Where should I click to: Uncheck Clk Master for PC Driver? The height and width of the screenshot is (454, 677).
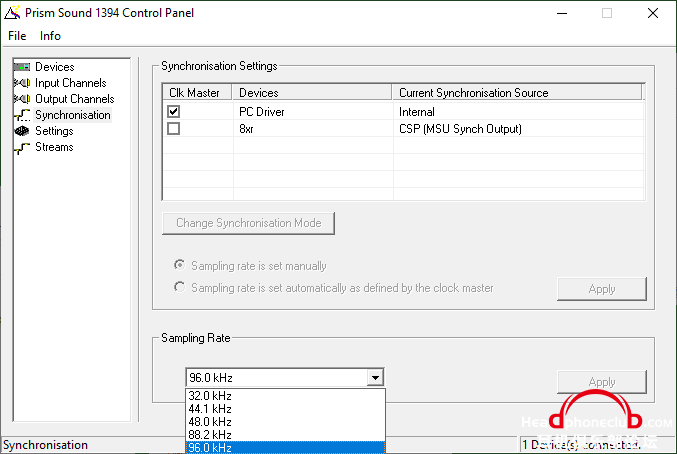click(174, 111)
